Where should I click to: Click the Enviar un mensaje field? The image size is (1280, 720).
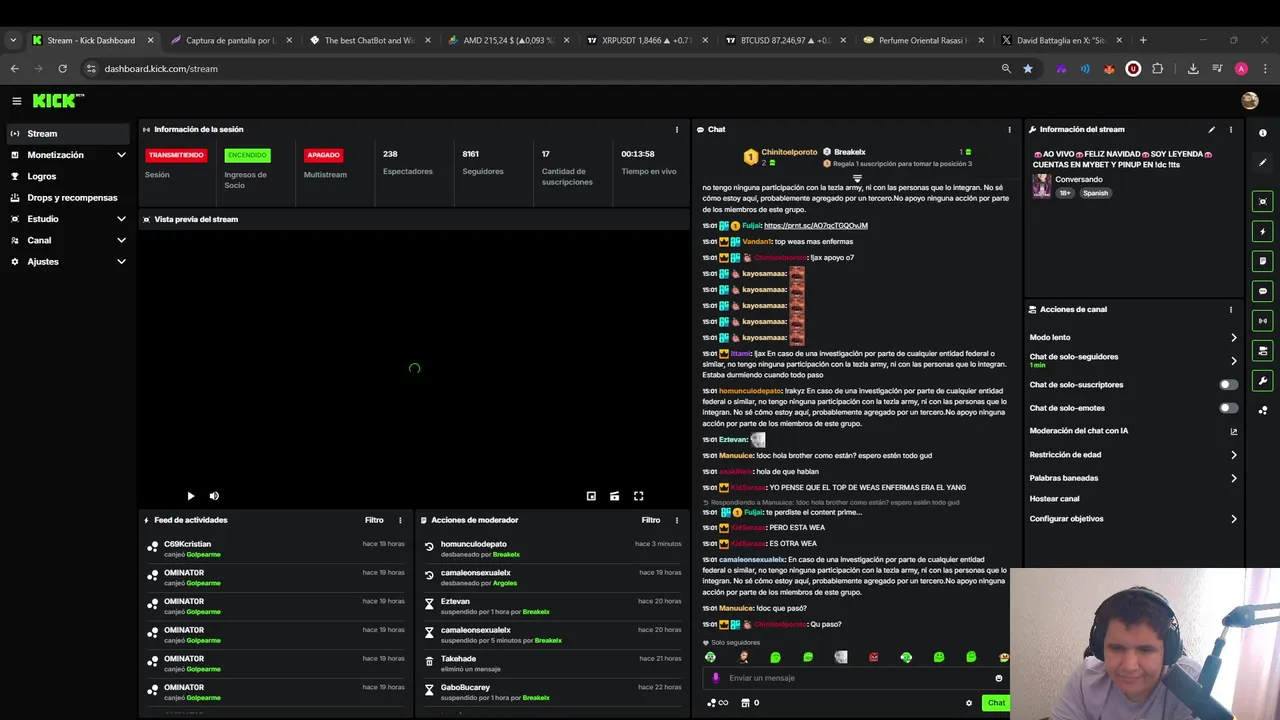[855, 678]
